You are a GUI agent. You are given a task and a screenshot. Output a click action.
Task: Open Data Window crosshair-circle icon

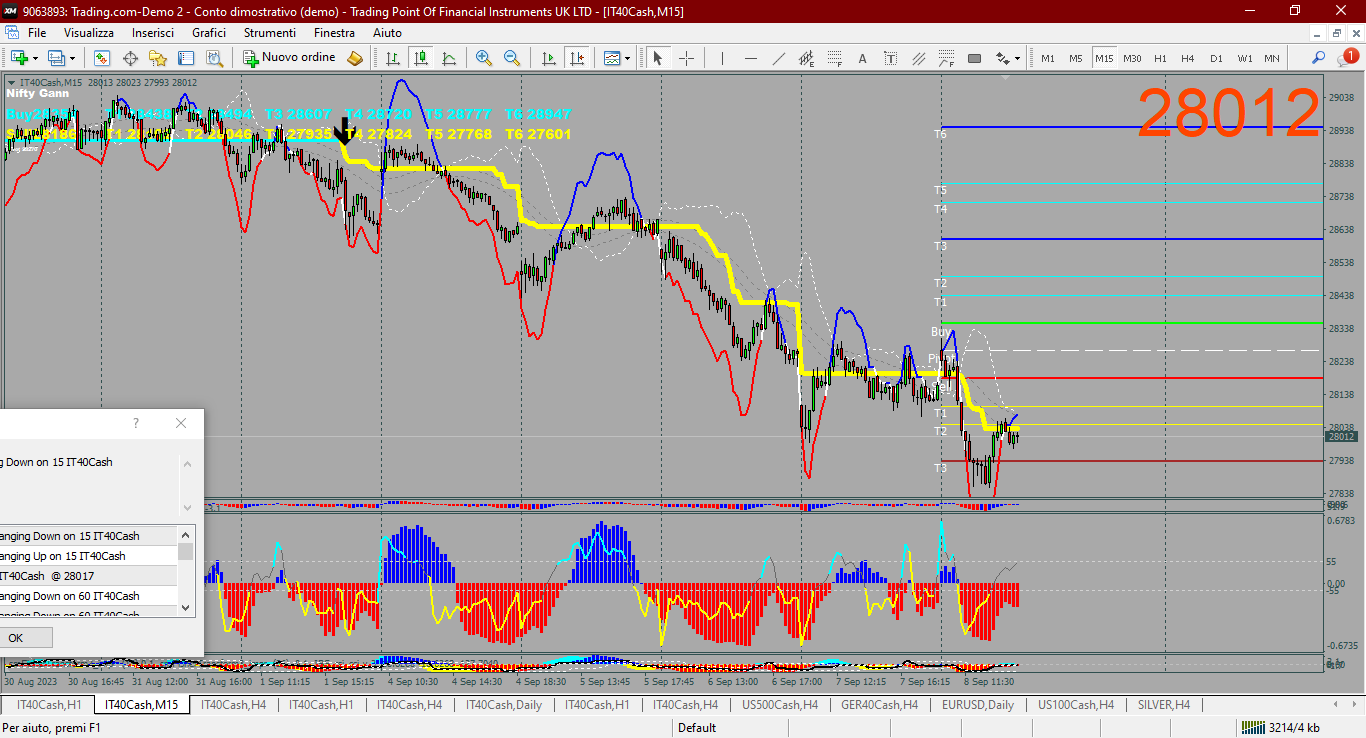[130, 58]
